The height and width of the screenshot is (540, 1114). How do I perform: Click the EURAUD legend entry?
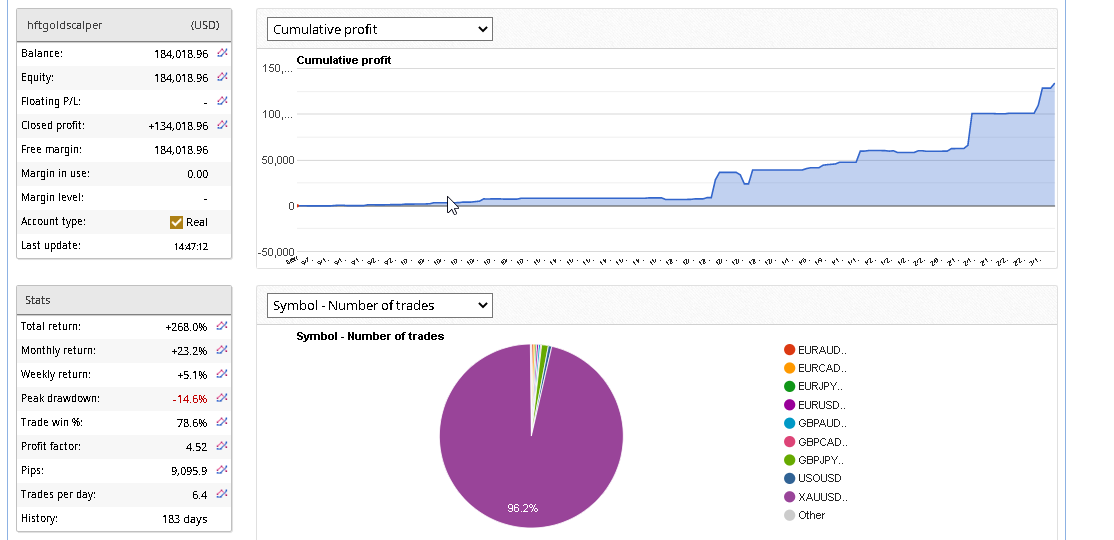[x=822, y=350]
